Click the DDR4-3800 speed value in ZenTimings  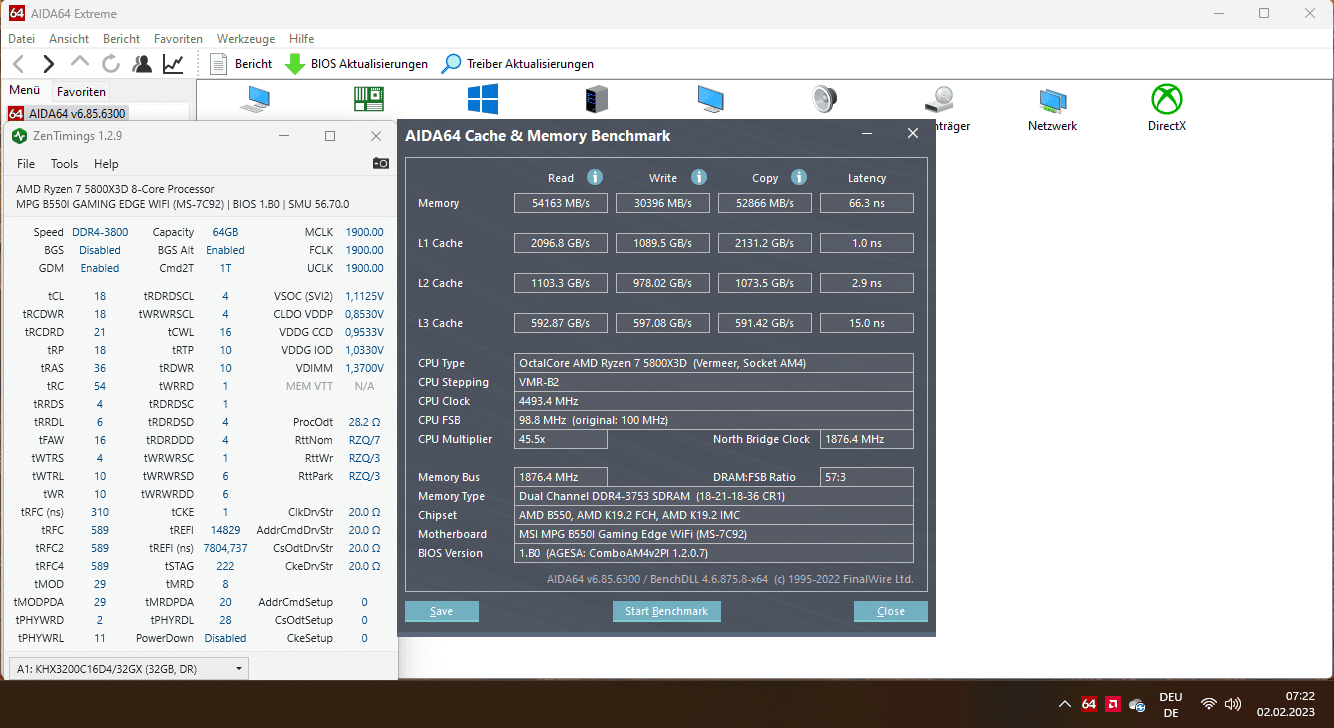tap(100, 232)
